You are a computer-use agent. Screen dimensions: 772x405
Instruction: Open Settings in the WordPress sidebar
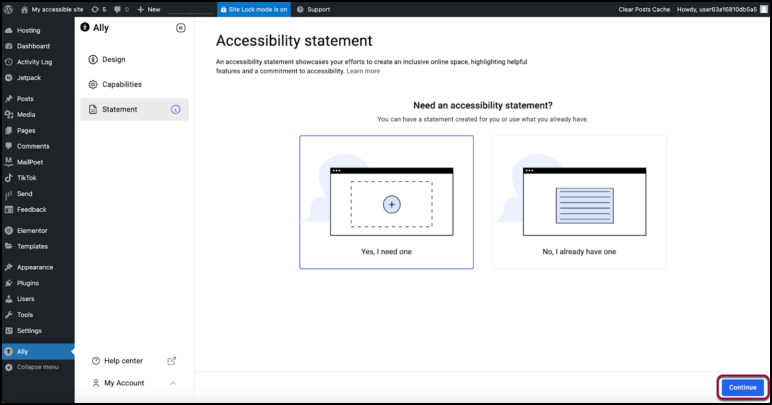click(29, 330)
